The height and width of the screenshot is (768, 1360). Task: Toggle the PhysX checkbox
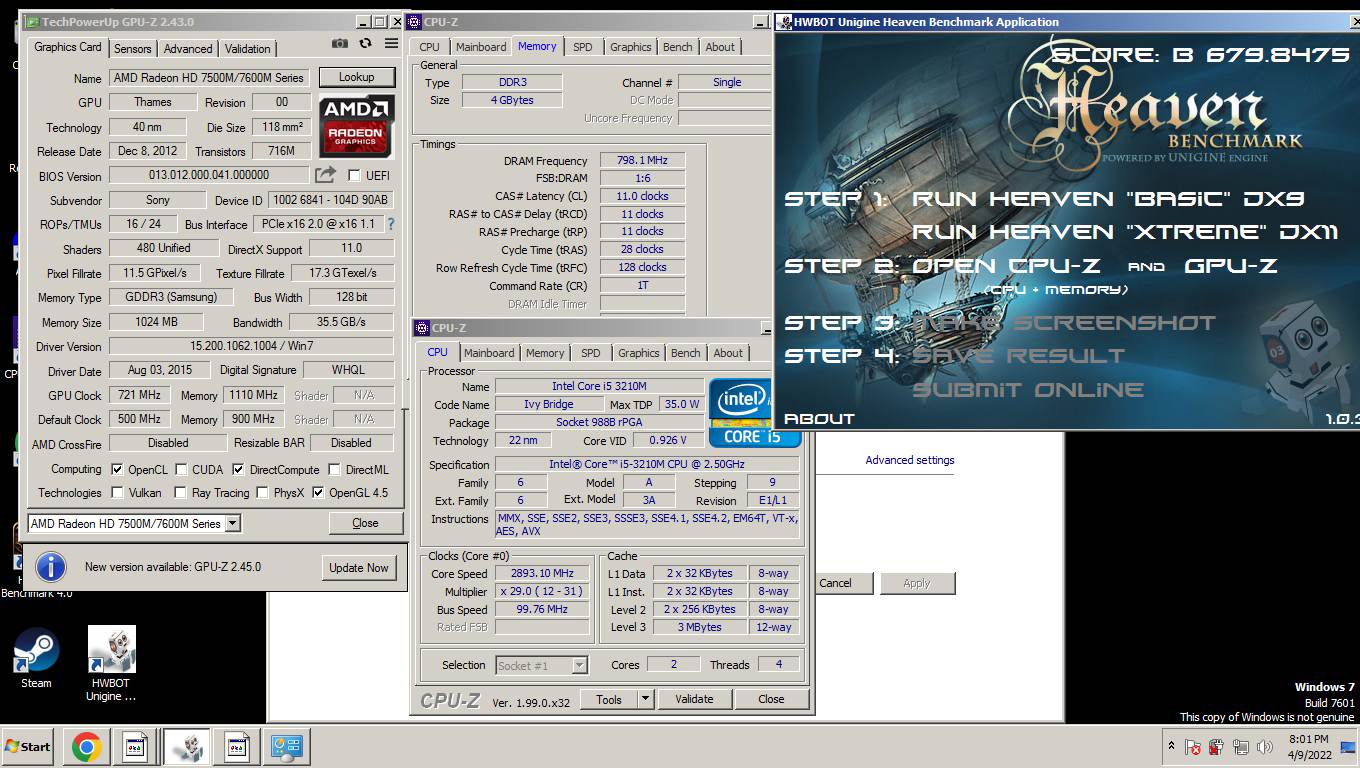(x=262, y=492)
